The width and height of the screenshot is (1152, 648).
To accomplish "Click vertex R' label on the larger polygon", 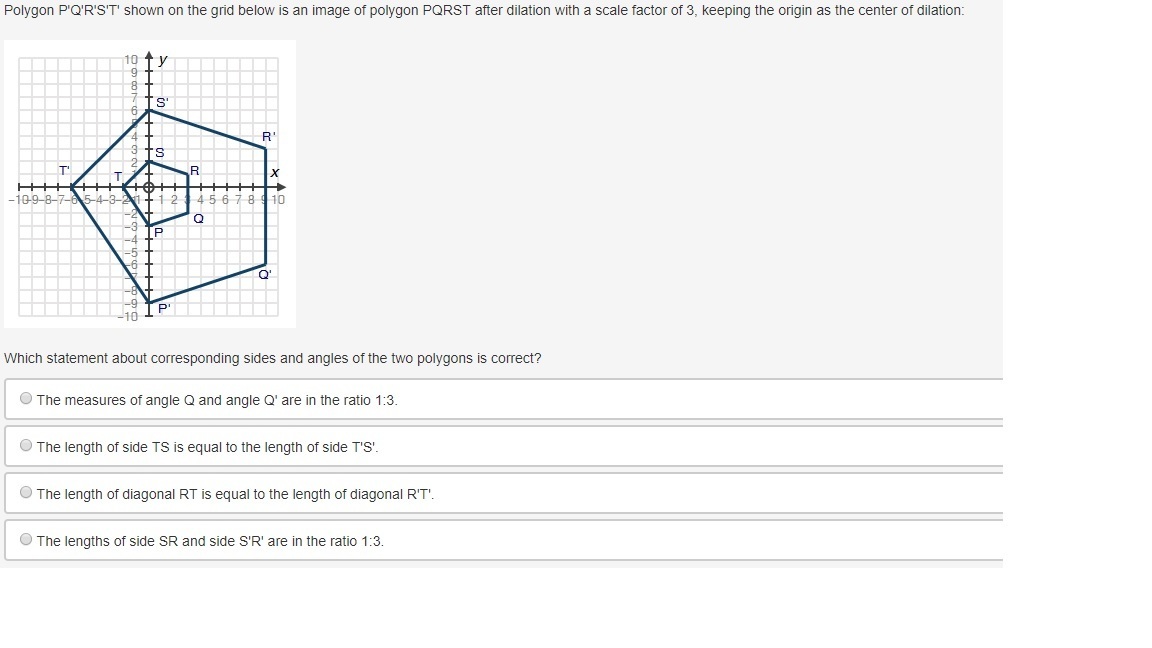I will [268, 136].
